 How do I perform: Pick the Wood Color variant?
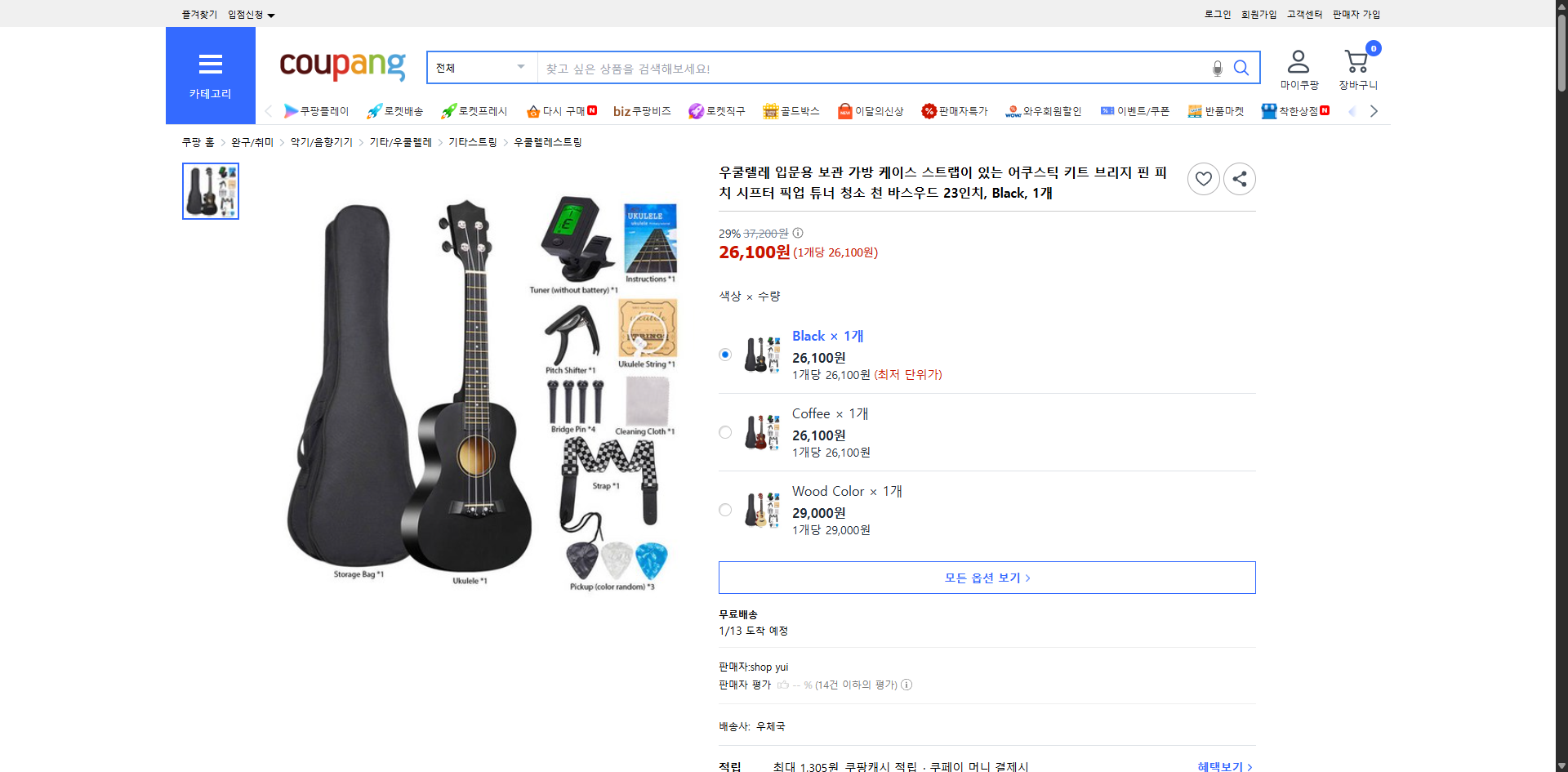[x=724, y=509]
